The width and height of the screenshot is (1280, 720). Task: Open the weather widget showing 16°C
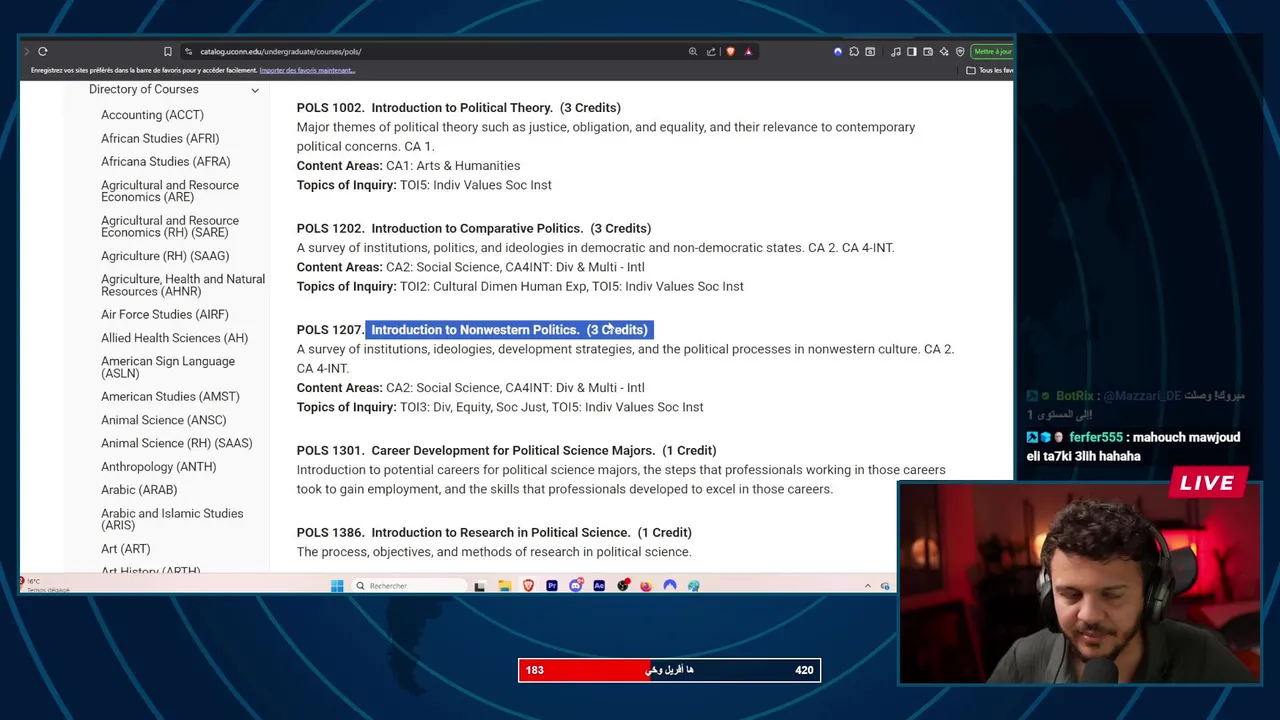tap(42, 585)
